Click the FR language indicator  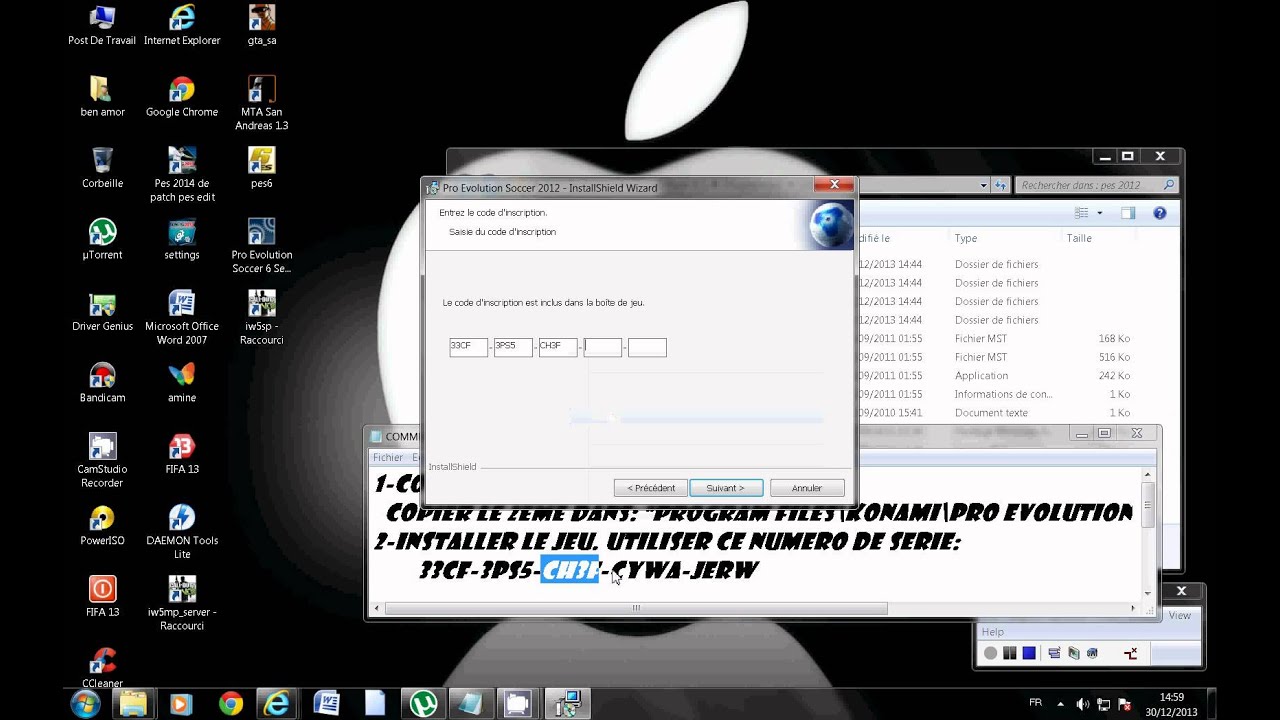(1035, 701)
